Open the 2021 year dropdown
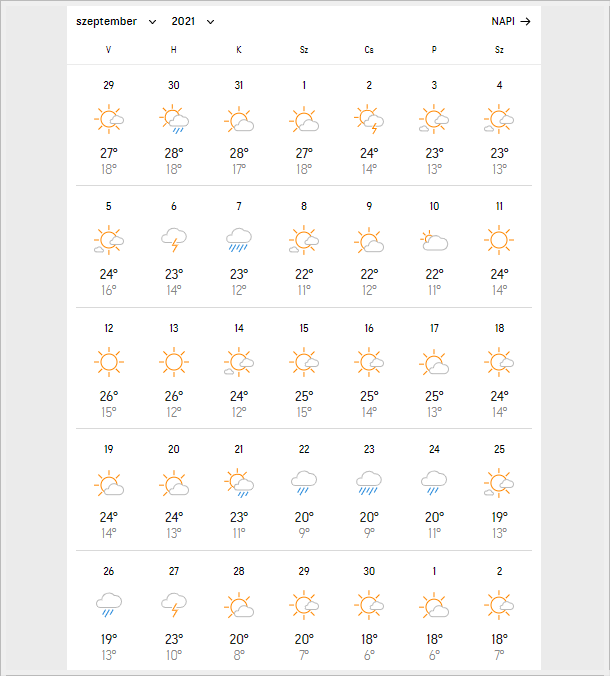The height and width of the screenshot is (676, 610). point(193,21)
